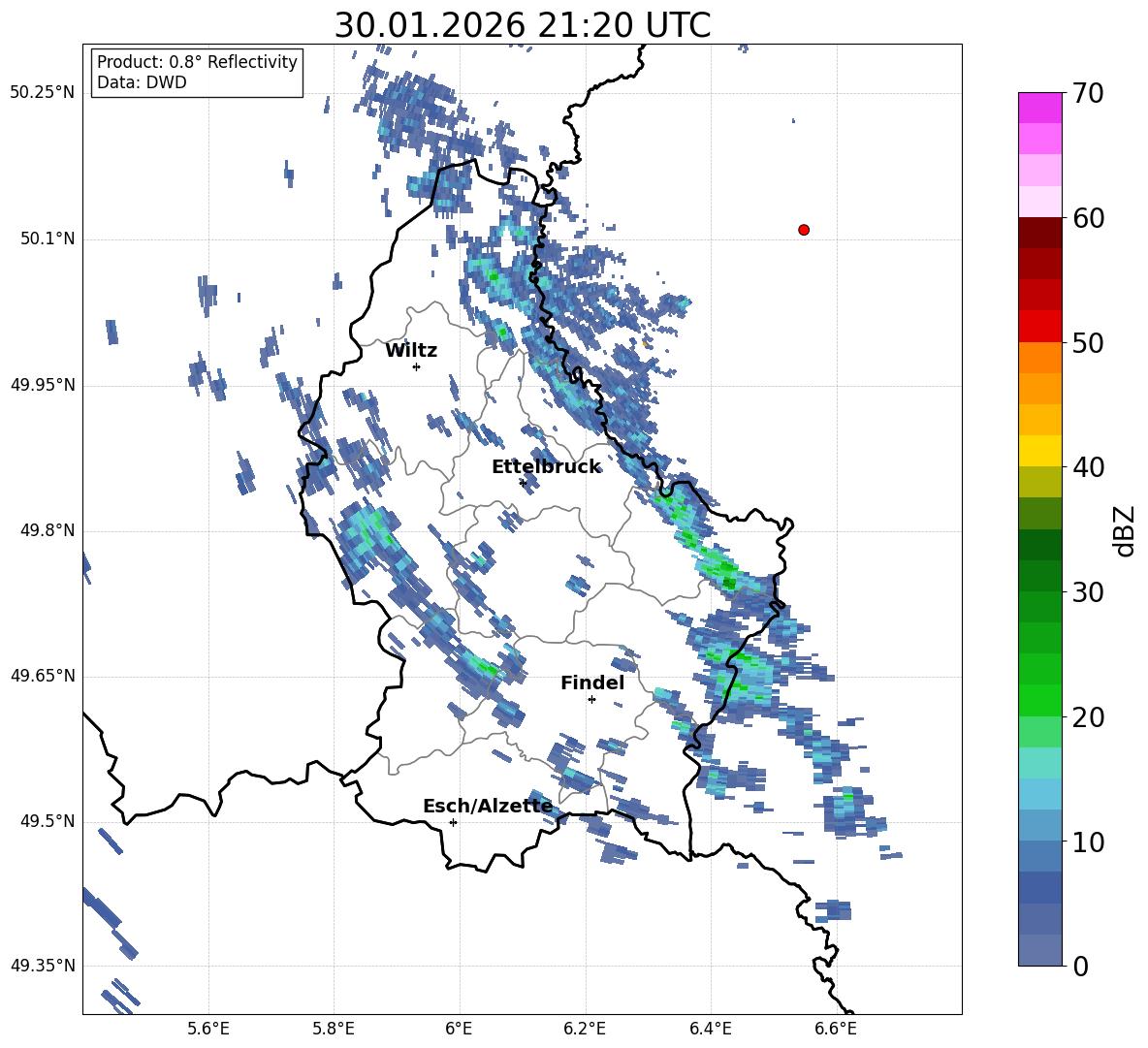Click the Esch/Alzette station label

click(x=488, y=807)
